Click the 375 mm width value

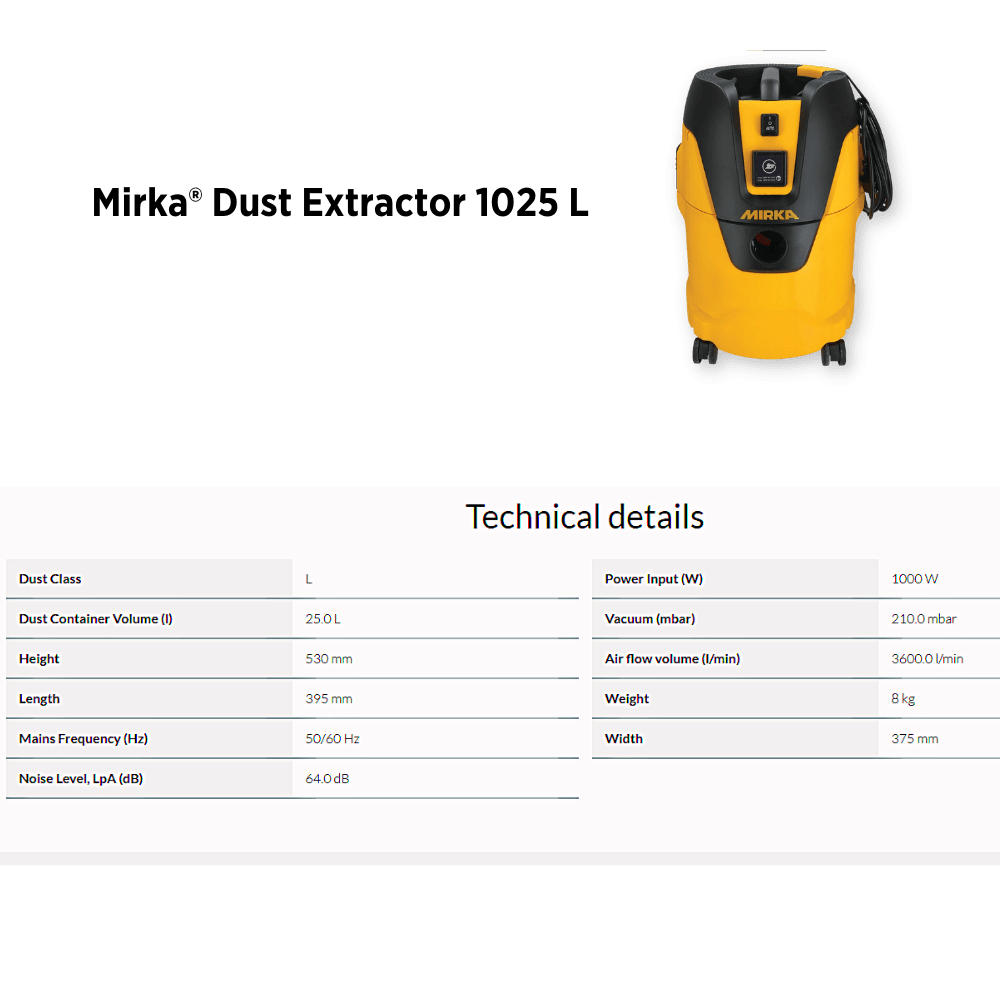(x=915, y=739)
